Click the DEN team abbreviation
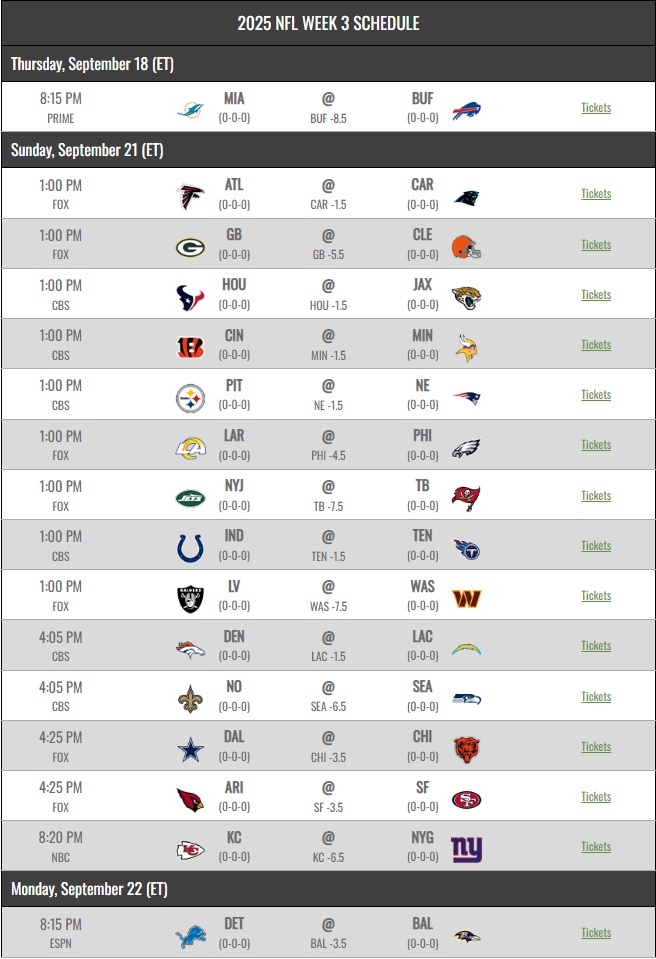Viewport: 656px width, 959px height. pos(234,637)
